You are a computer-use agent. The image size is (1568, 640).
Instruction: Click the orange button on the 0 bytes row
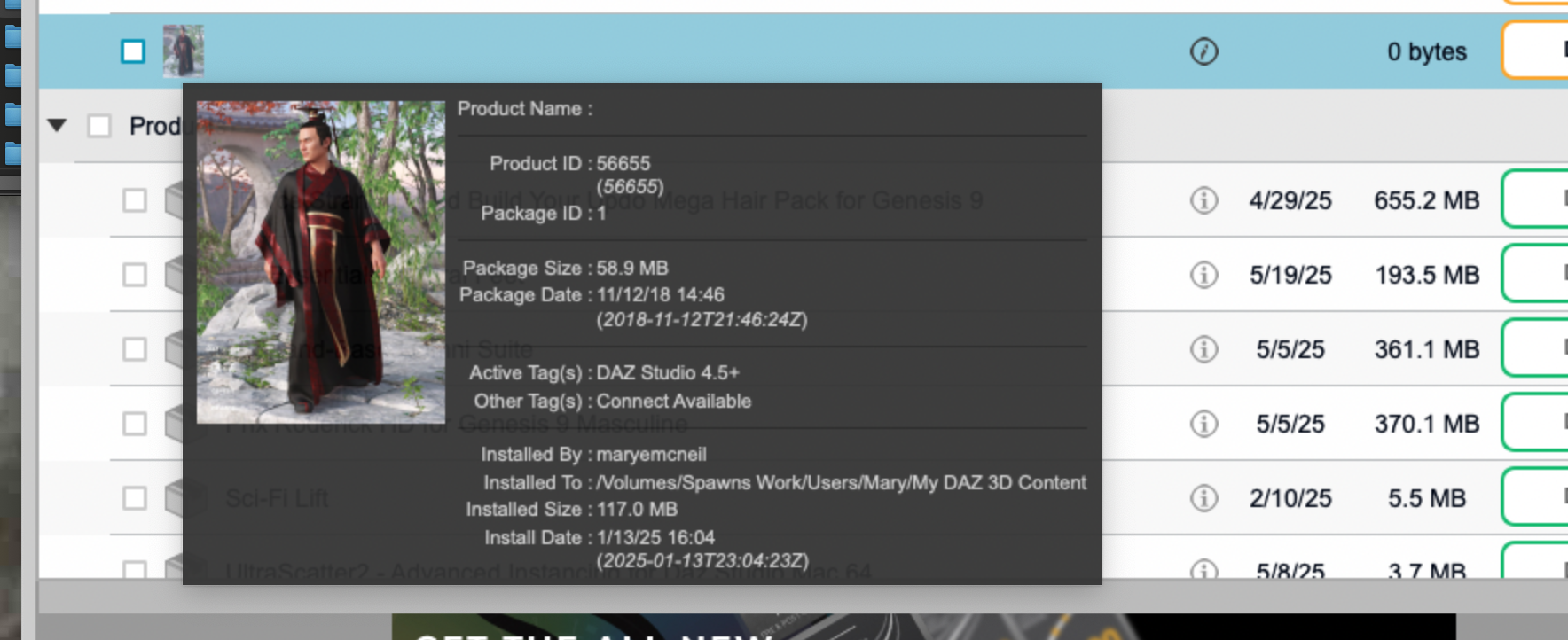coord(1534,50)
